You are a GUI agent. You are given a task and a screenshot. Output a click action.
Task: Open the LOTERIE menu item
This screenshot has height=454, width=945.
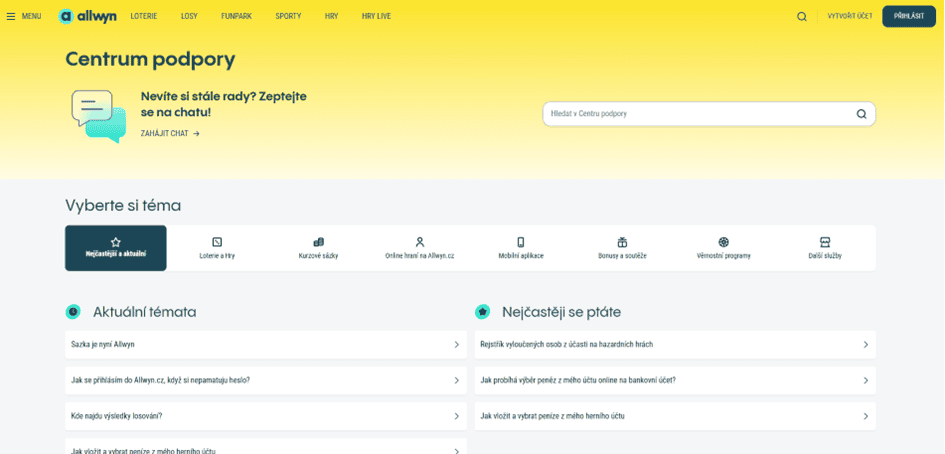point(143,17)
